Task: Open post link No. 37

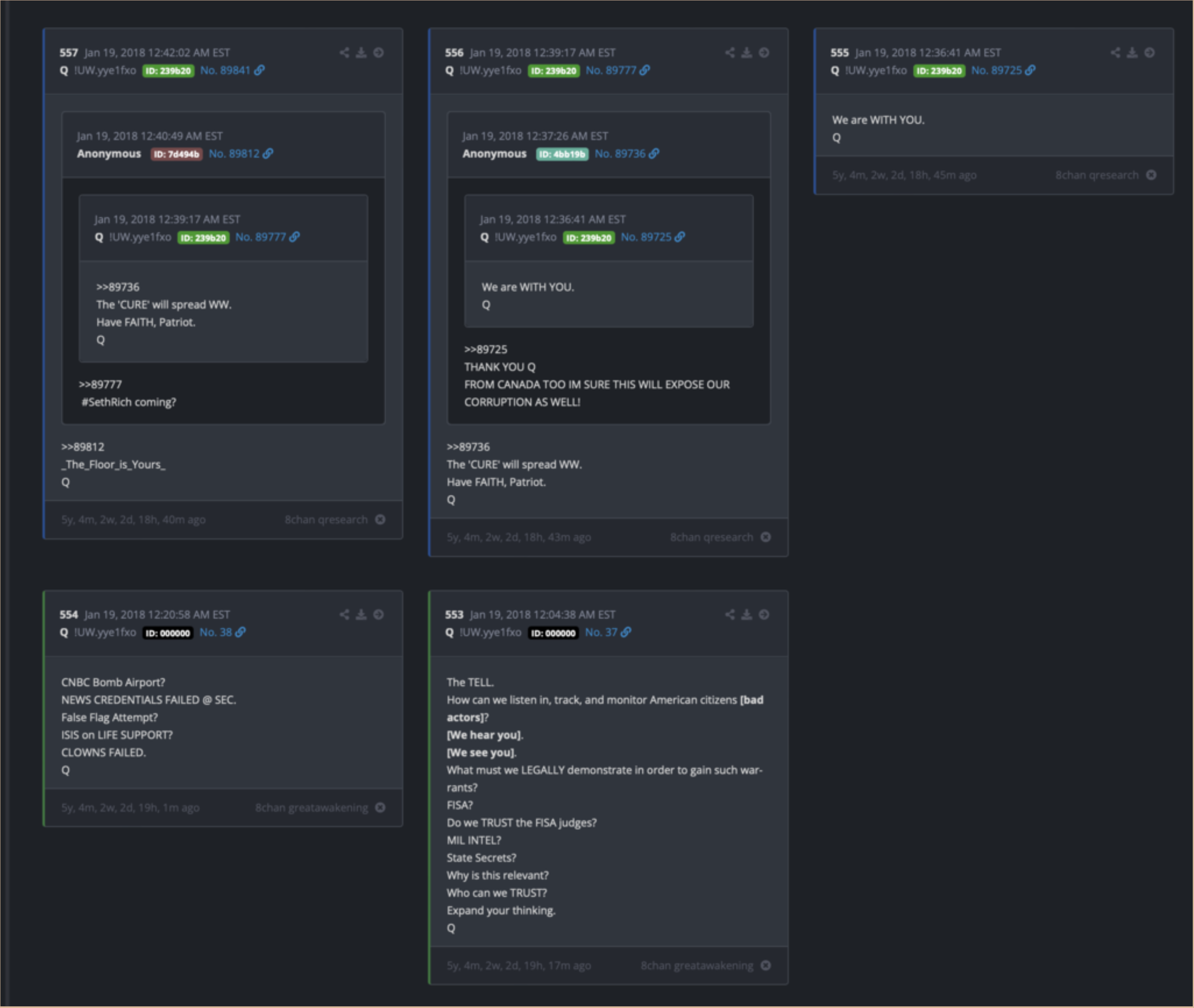Action: click(x=601, y=632)
